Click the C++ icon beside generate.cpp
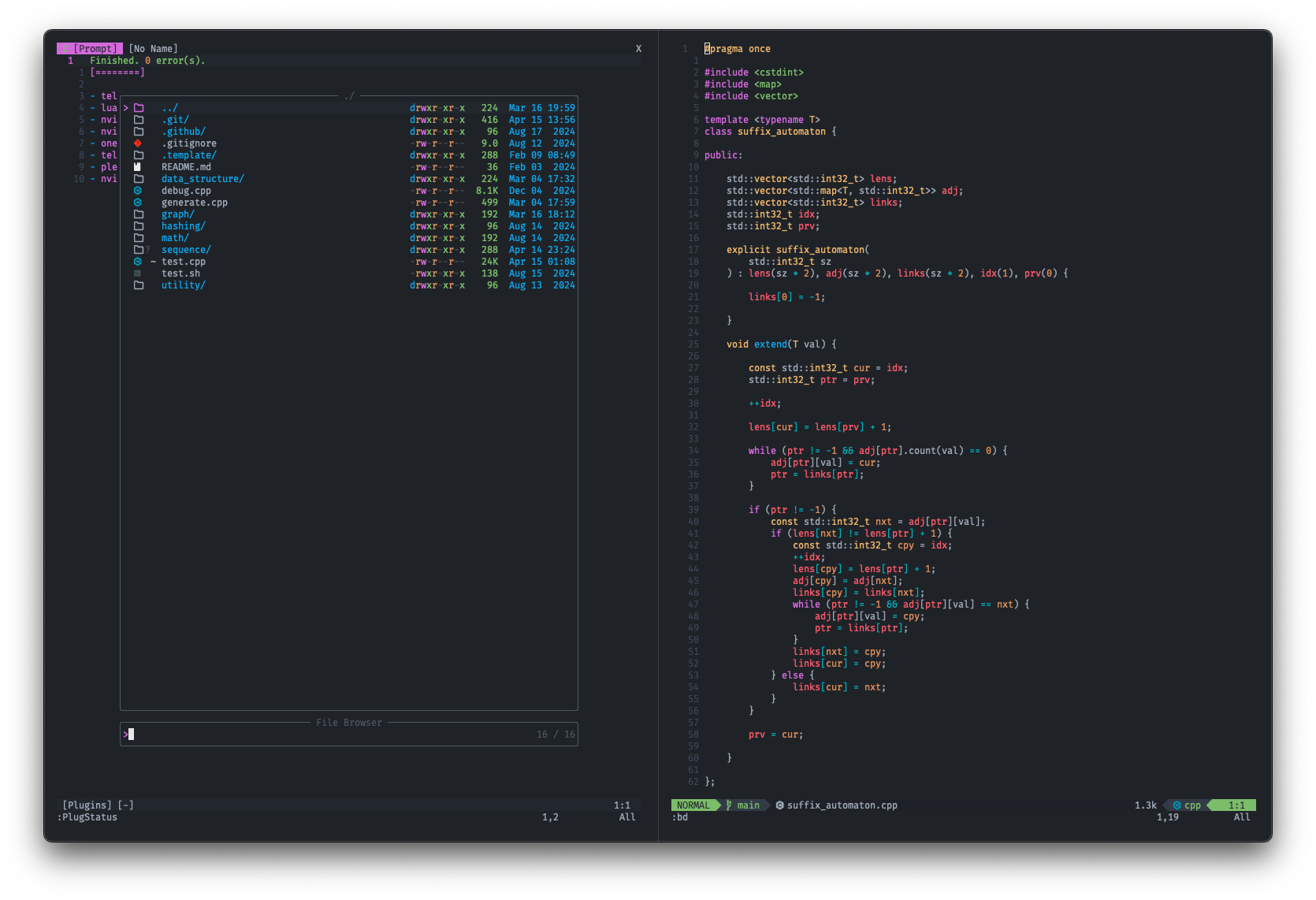This screenshot has height=900, width=1316. click(x=138, y=203)
